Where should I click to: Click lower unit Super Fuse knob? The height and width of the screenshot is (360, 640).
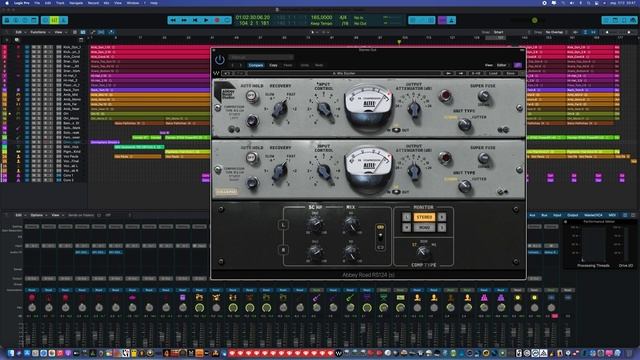[x=483, y=158]
